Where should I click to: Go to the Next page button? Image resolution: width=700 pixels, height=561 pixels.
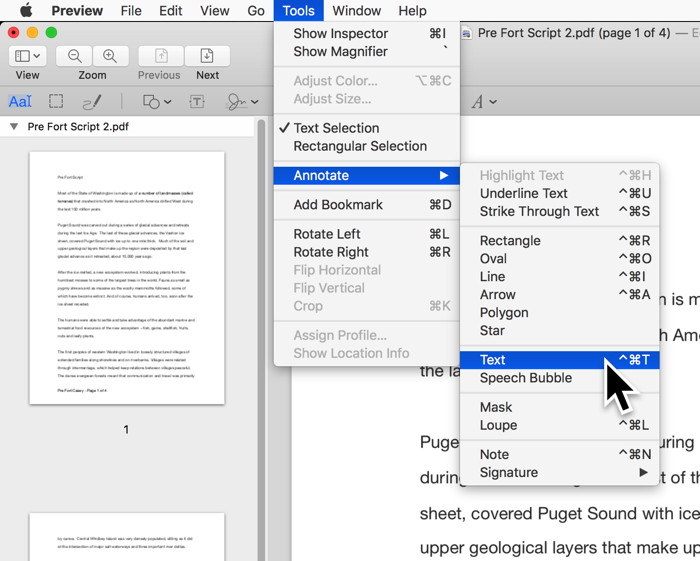pos(207,56)
